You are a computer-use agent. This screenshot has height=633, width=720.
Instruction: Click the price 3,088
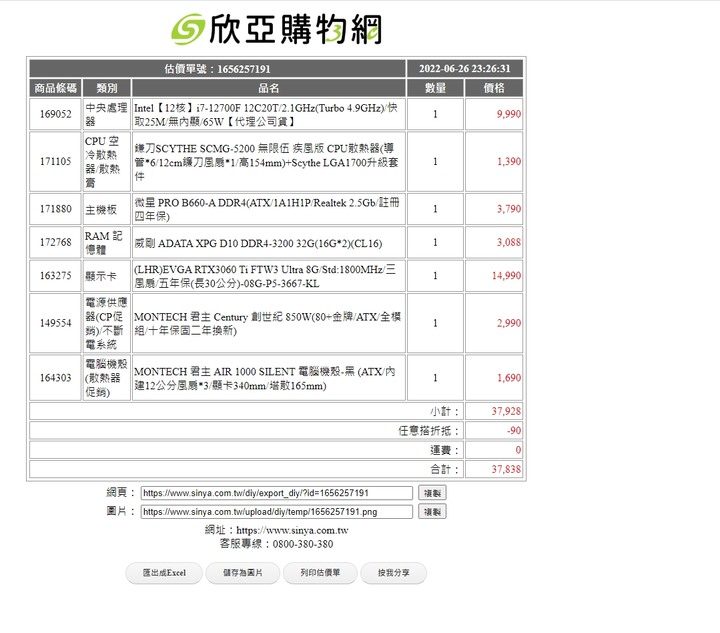coord(508,242)
